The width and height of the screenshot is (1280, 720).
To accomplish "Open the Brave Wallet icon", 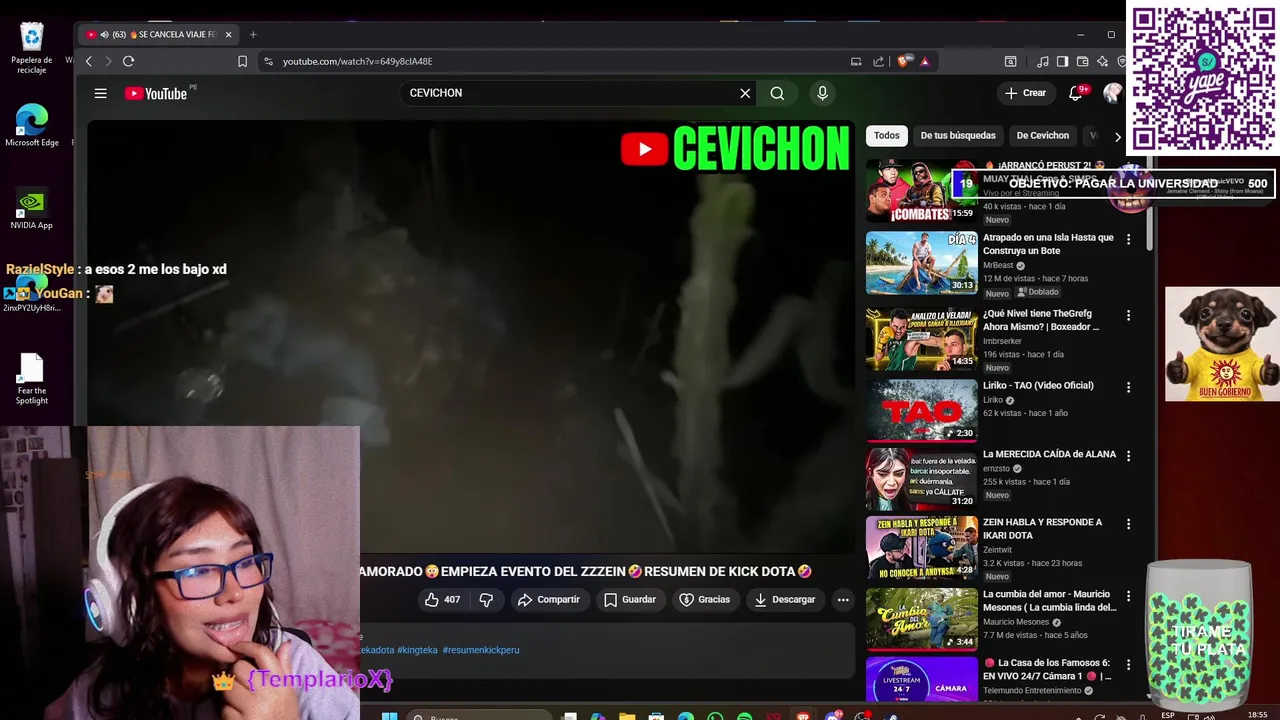I will click(1082, 61).
